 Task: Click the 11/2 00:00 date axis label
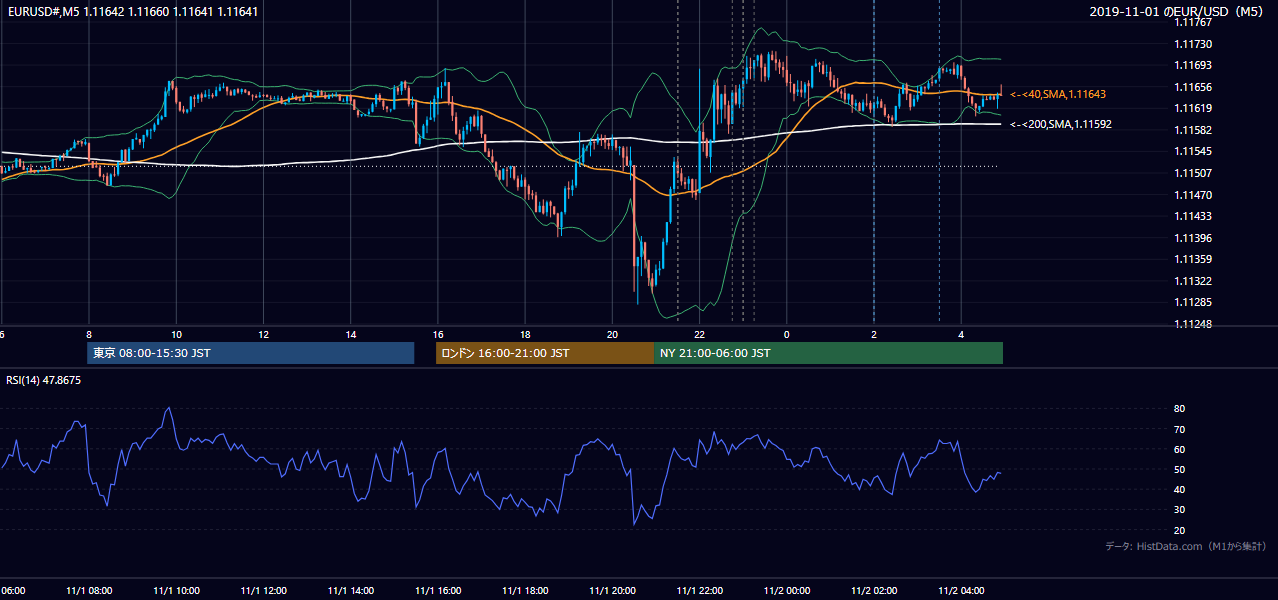[x=787, y=591]
